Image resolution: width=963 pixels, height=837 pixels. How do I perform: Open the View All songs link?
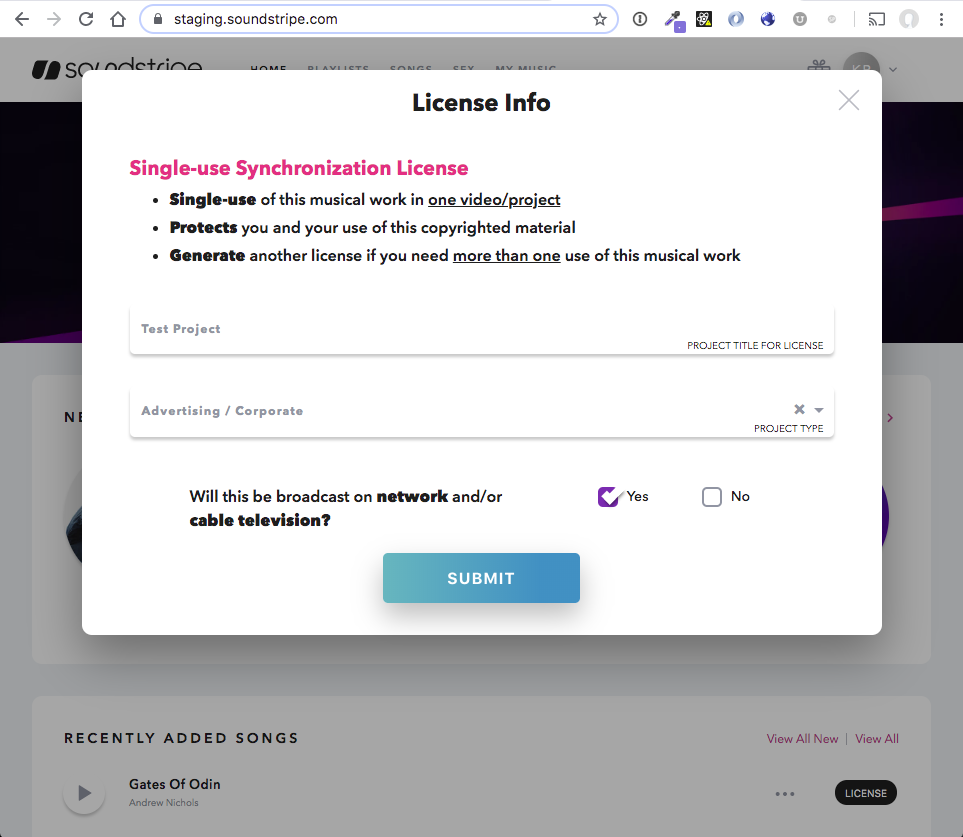tap(876, 739)
